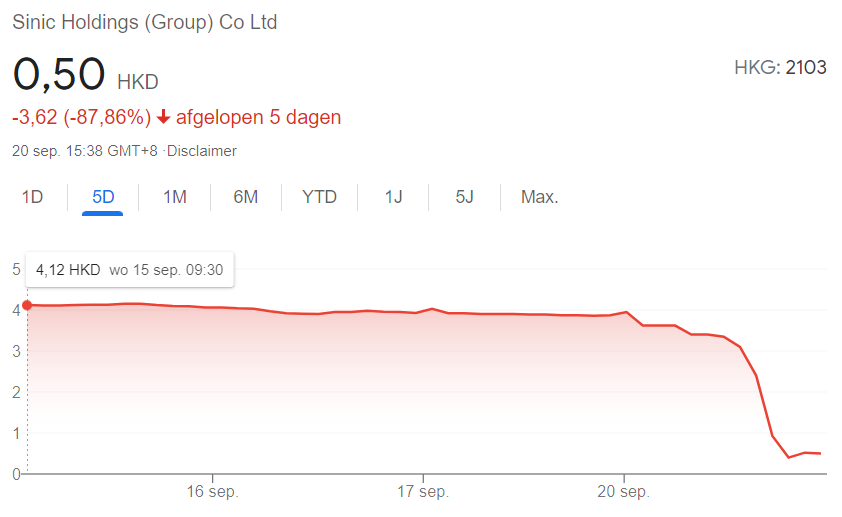Click the 4,12 HKD chart tooltip
842x517 pixels.
point(129,270)
